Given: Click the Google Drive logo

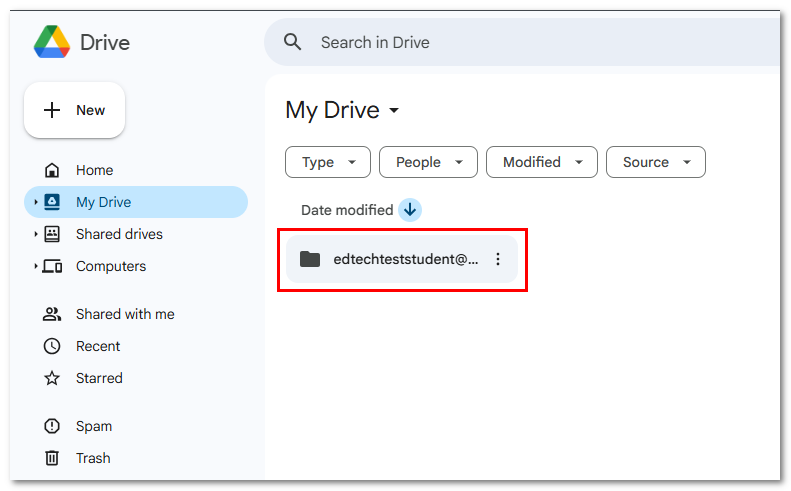Looking at the screenshot, I should pyautogui.click(x=51, y=42).
